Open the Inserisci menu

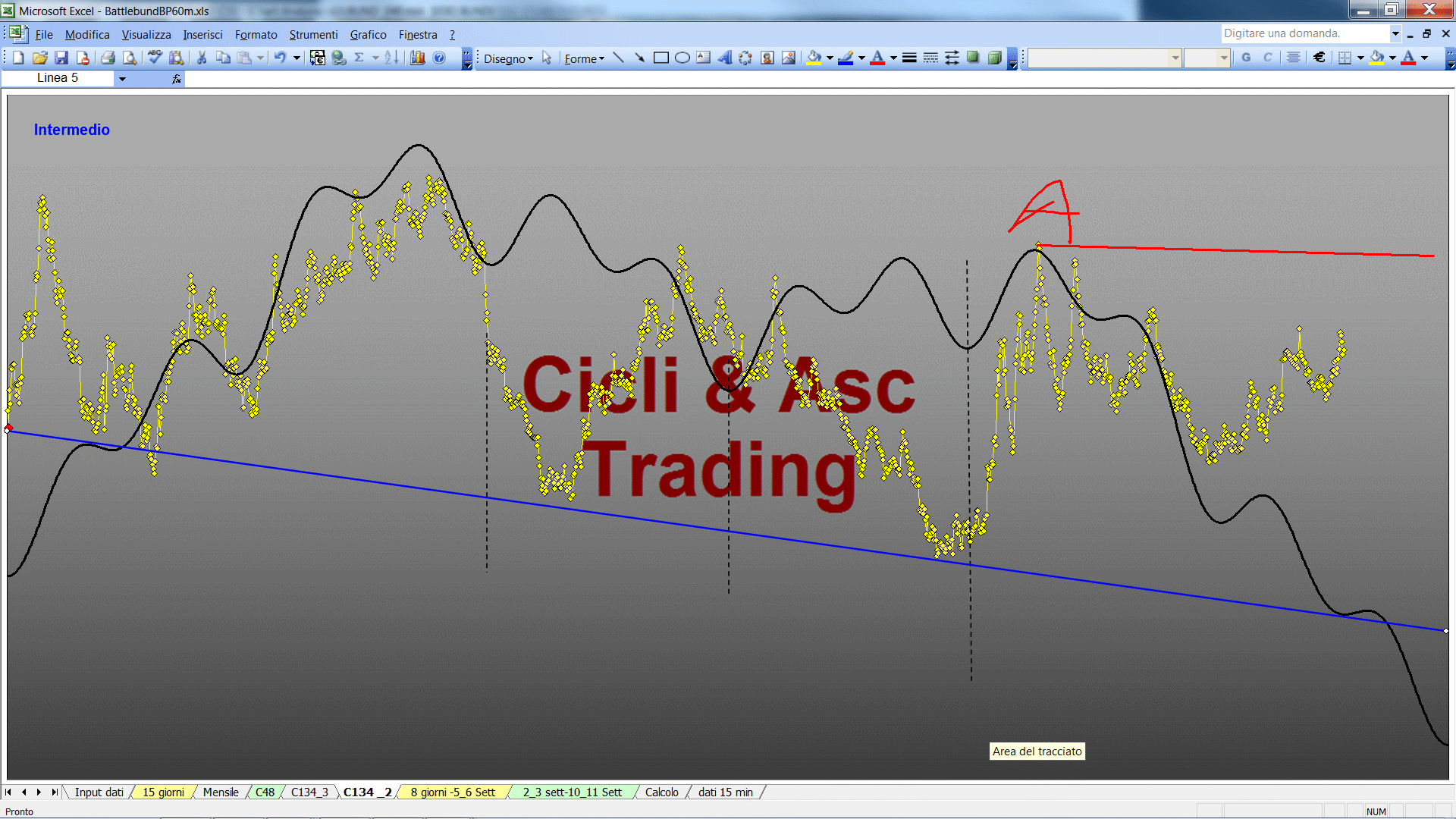coord(202,35)
